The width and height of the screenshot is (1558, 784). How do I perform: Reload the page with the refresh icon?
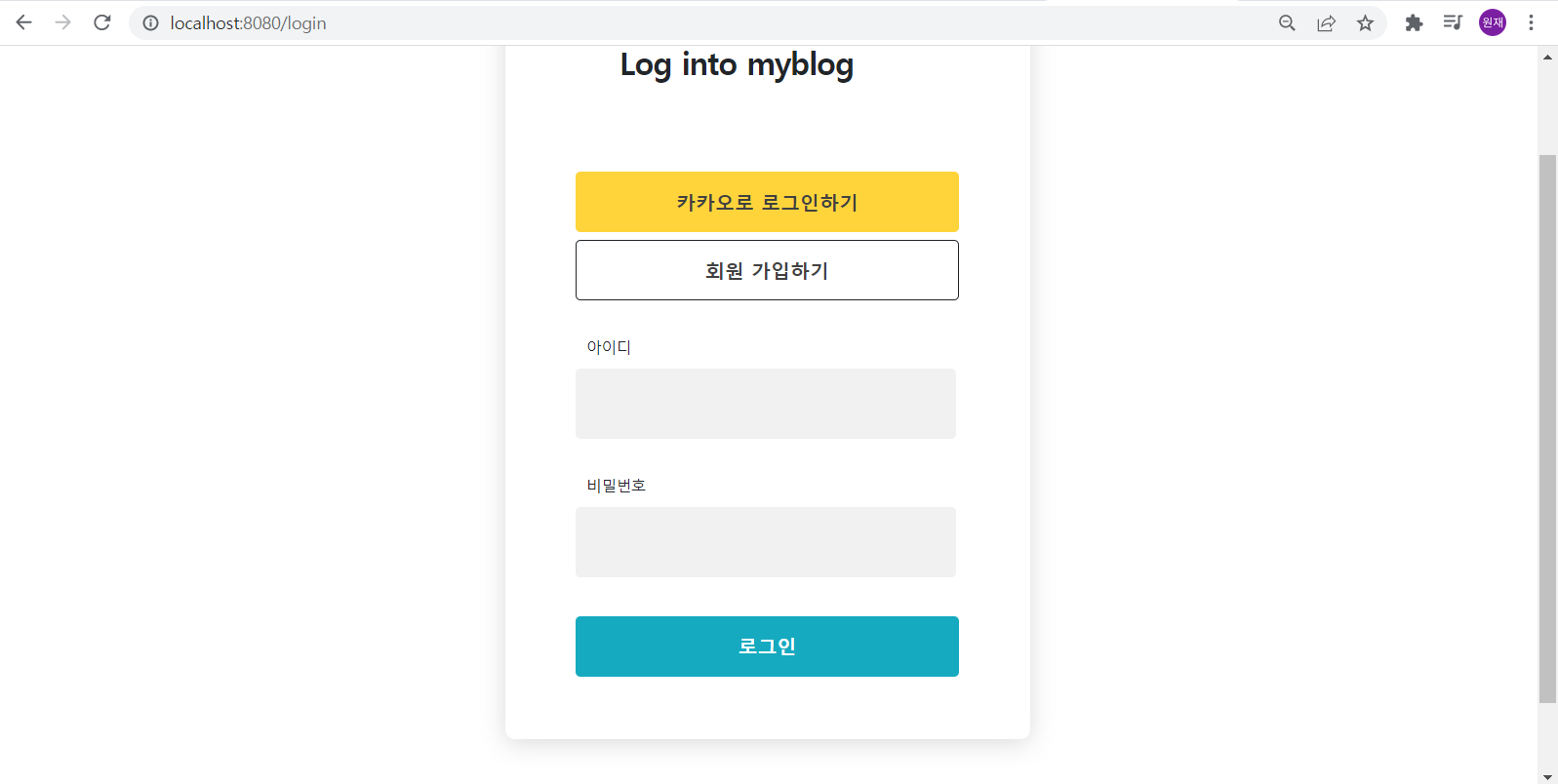tap(101, 21)
